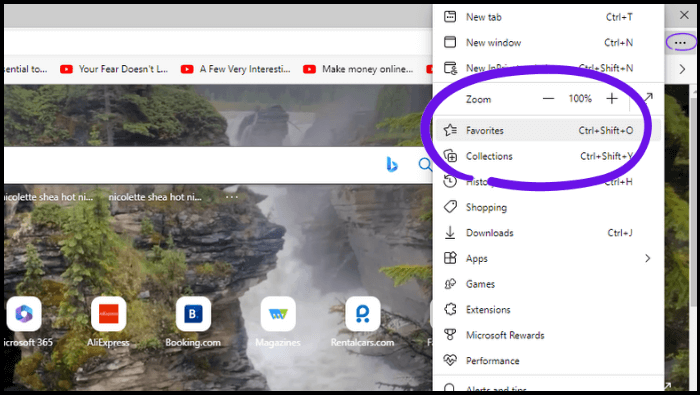This screenshot has width=700, height=395.
Task: Click the Ctrl+J shortcut text for Downloads
Action: 620,233
